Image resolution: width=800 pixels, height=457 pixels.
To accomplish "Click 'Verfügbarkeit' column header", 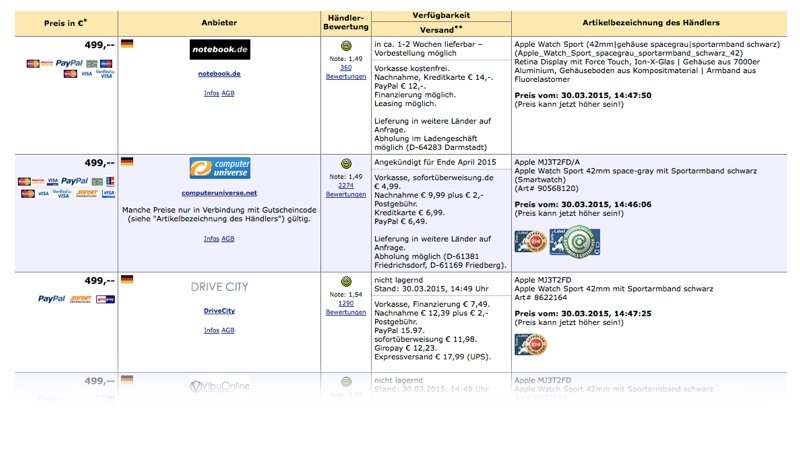I will [x=441, y=15].
